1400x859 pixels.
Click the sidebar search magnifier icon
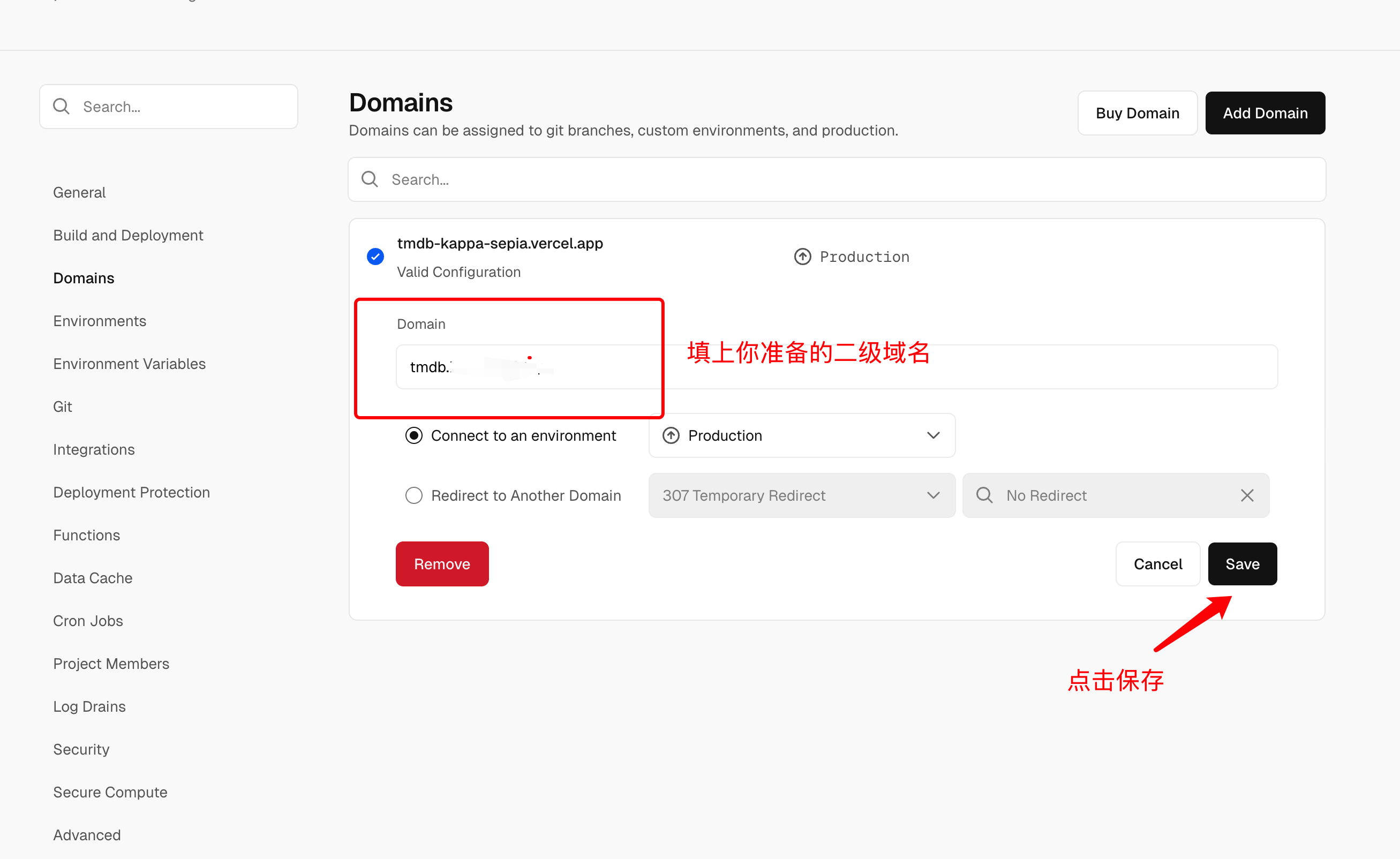point(61,106)
